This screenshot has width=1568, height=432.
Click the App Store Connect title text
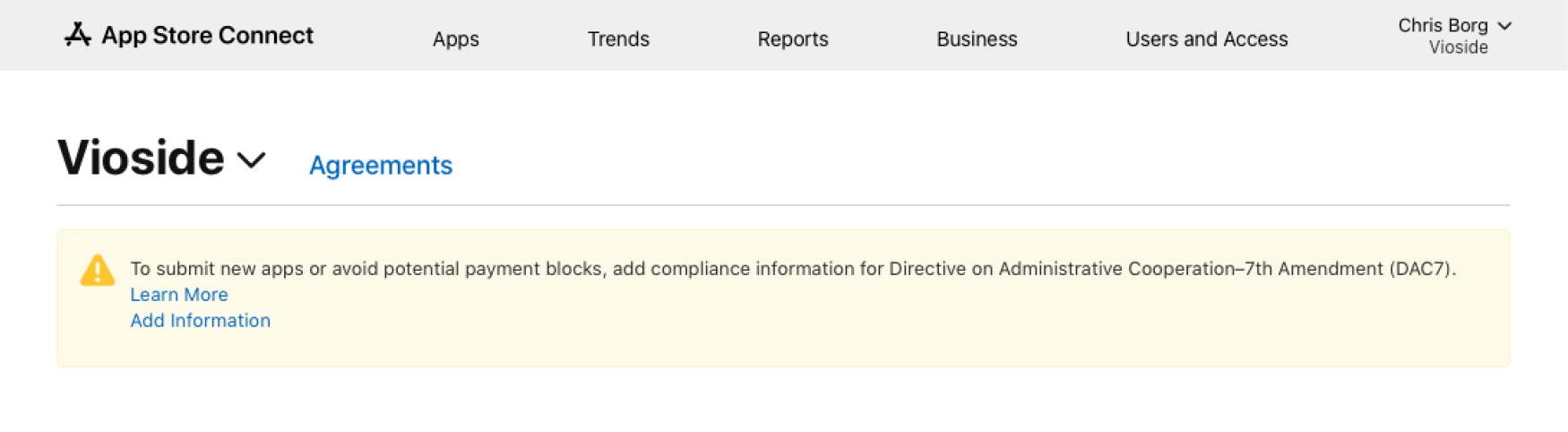click(207, 36)
